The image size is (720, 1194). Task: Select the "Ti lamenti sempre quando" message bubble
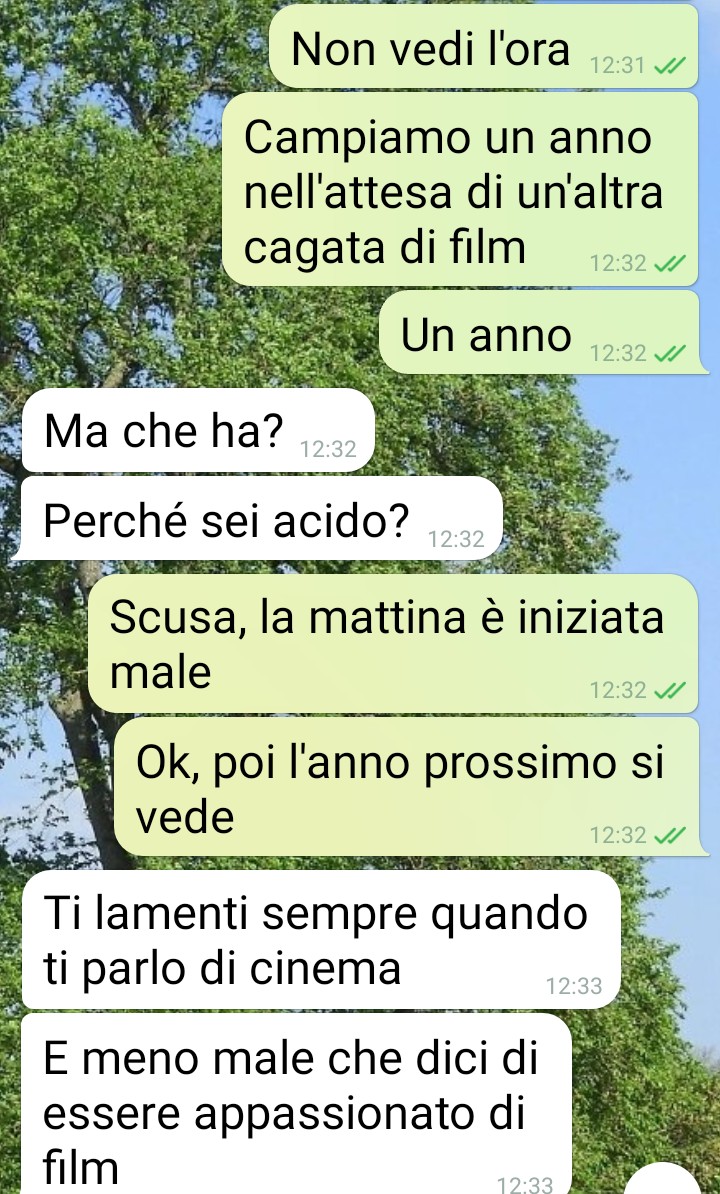321,940
